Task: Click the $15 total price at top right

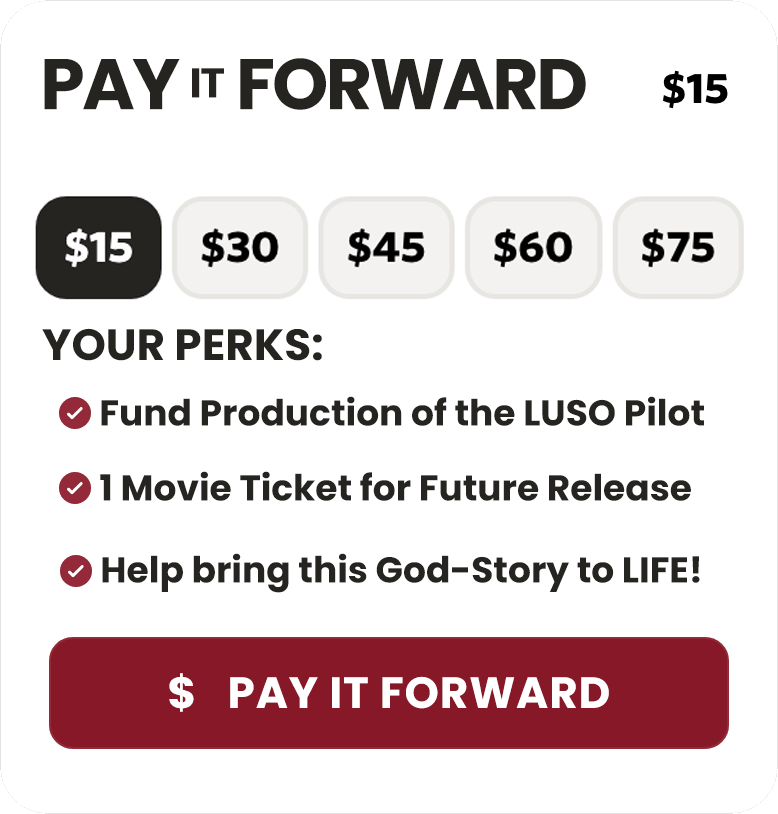Action: point(695,90)
